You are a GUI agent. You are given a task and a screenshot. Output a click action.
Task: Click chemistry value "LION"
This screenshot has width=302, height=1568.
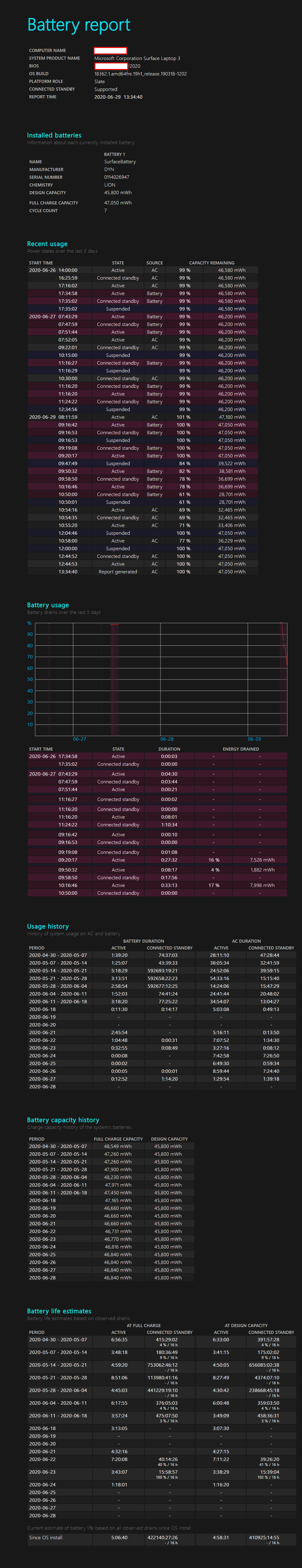click(x=110, y=185)
